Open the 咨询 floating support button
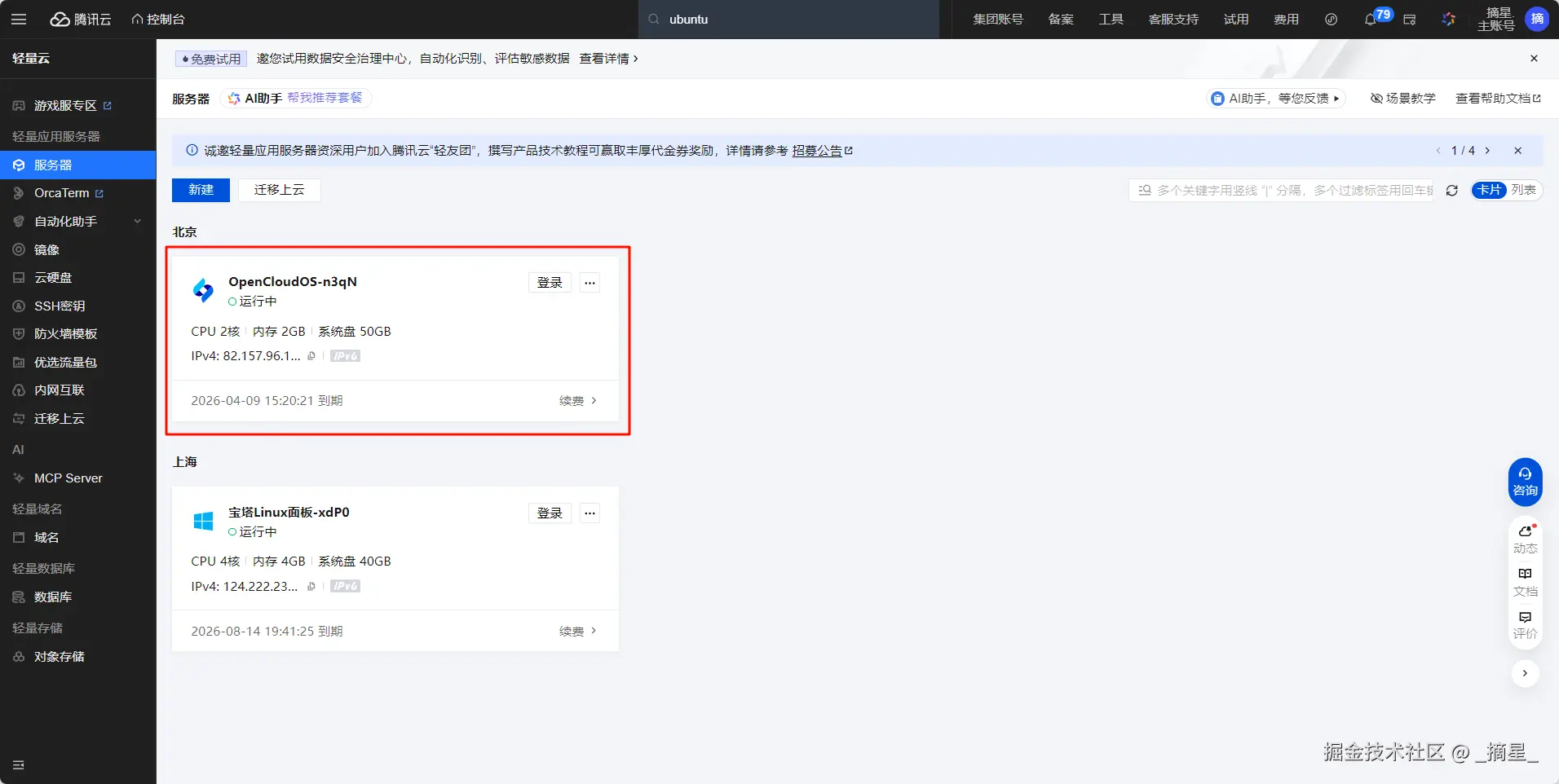Viewport: 1559px width, 784px height. [x=1525, y=482]
